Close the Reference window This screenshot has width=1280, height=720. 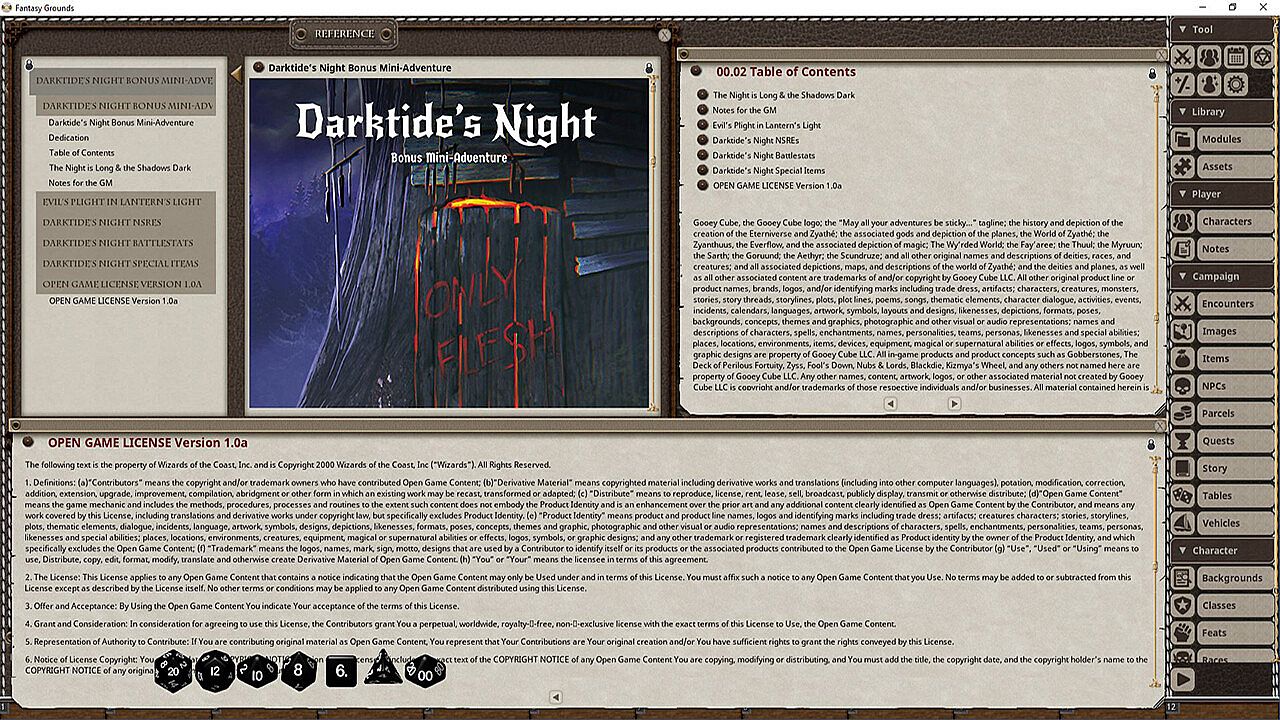(x=665, y=35)
